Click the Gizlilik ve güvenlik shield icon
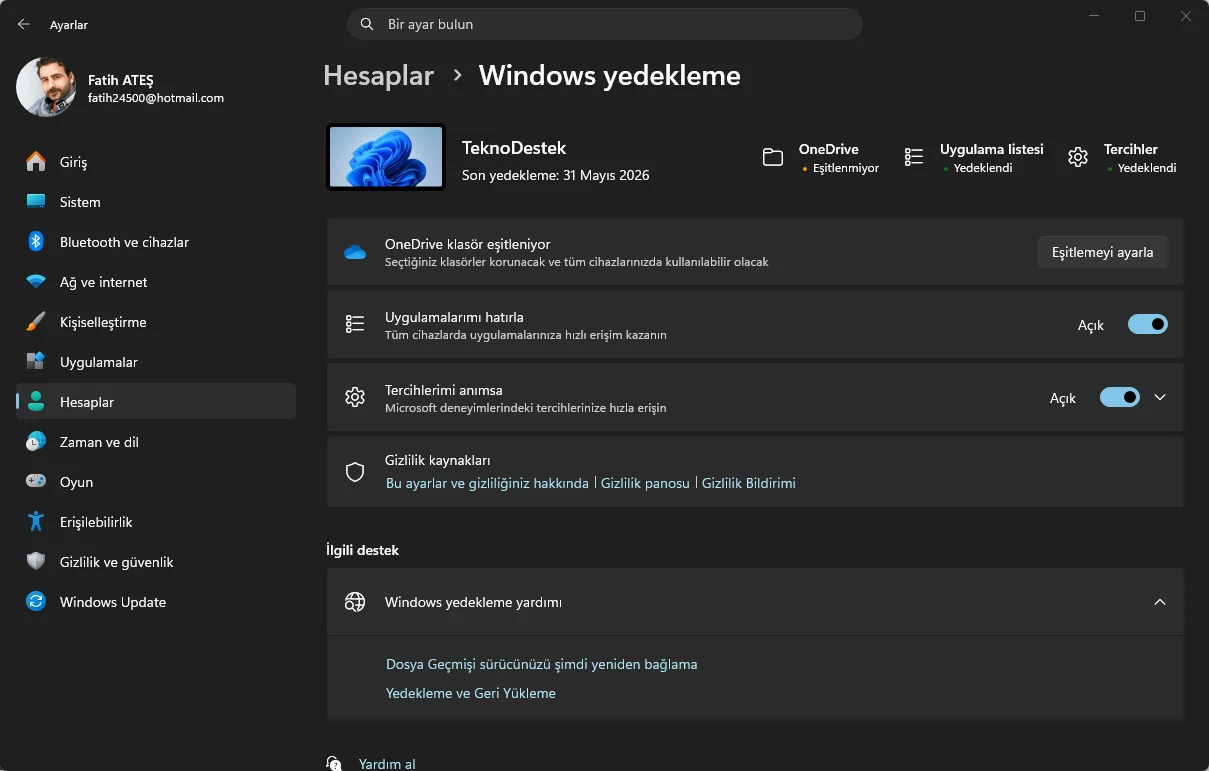The image size is (1209, 771). point(36,562)
